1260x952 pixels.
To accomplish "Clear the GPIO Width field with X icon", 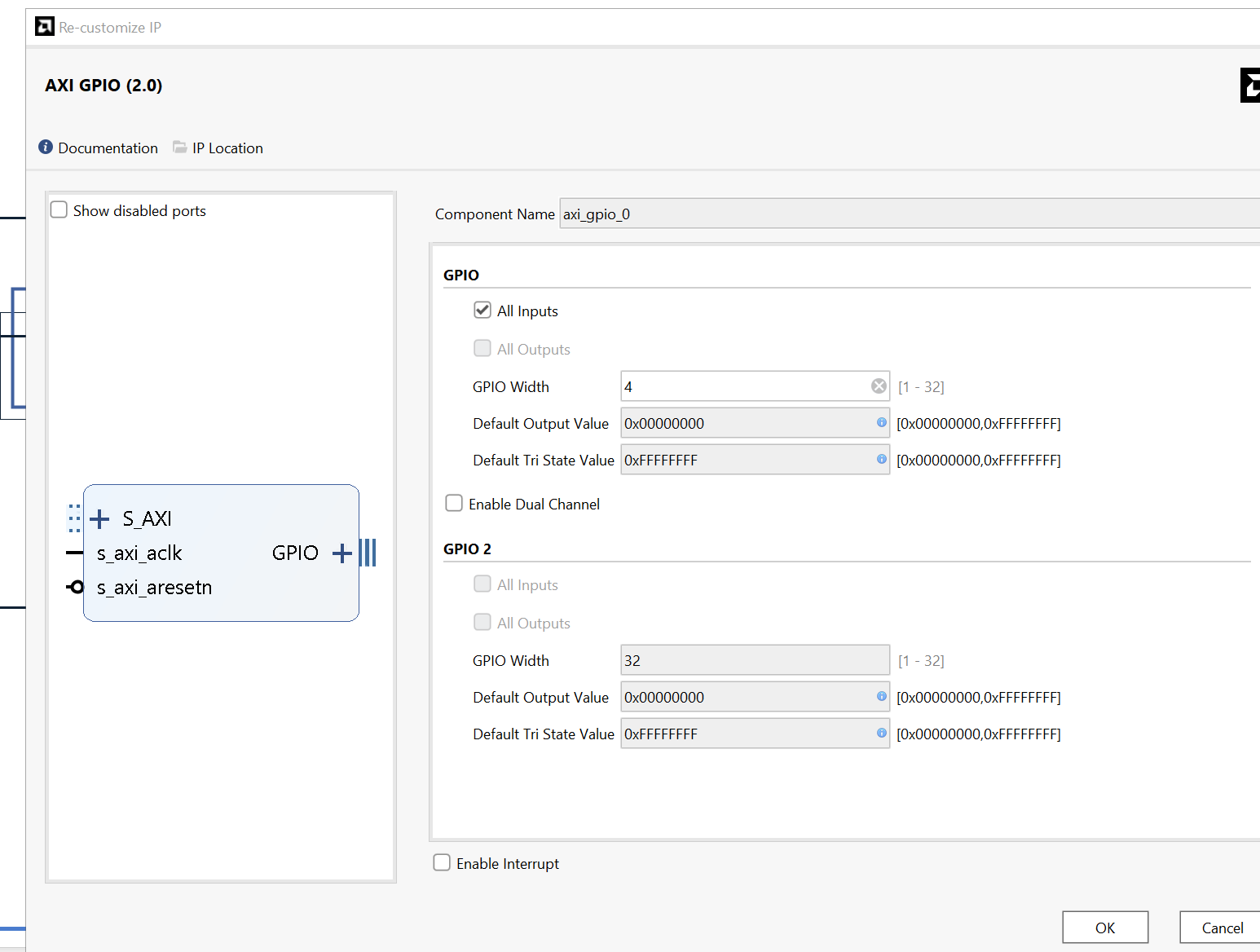I will pyautogui.click(x=879, y=386).
